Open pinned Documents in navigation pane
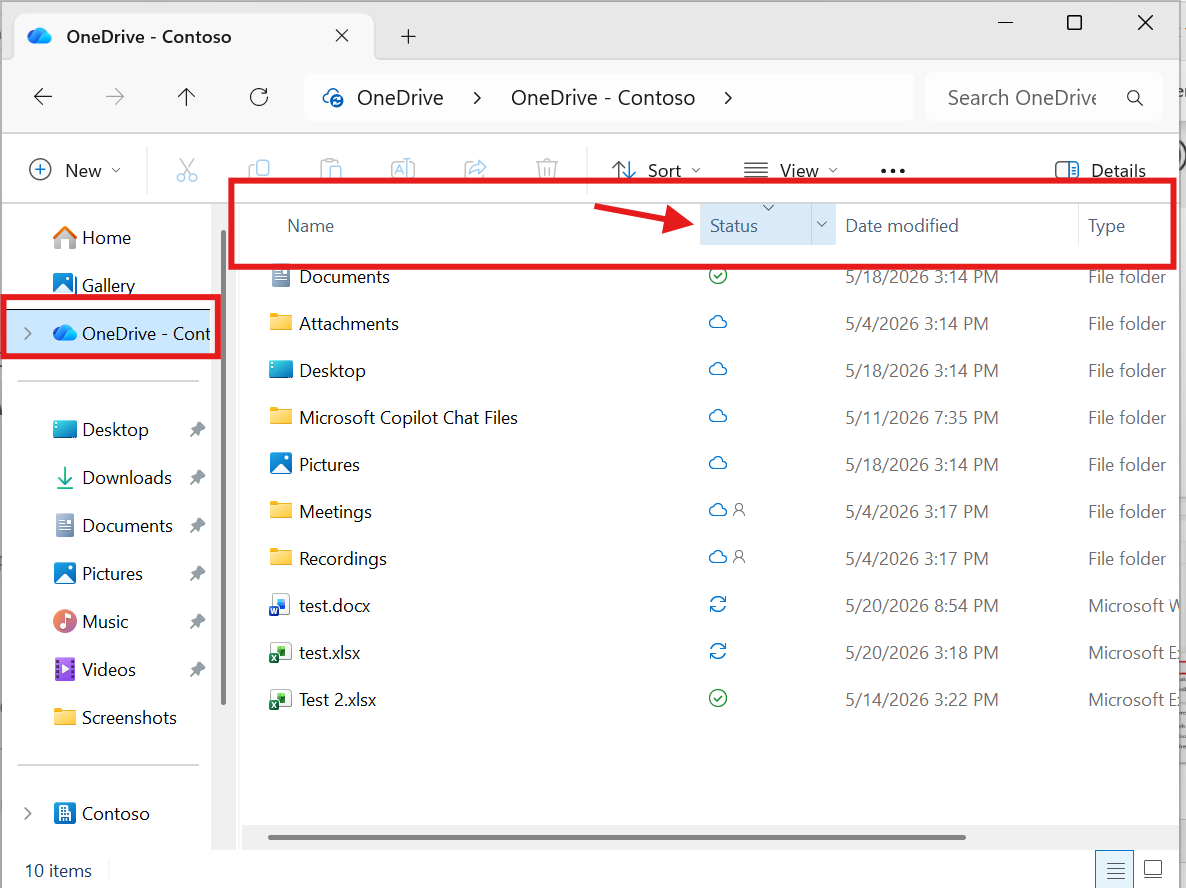 pos(113,526)
